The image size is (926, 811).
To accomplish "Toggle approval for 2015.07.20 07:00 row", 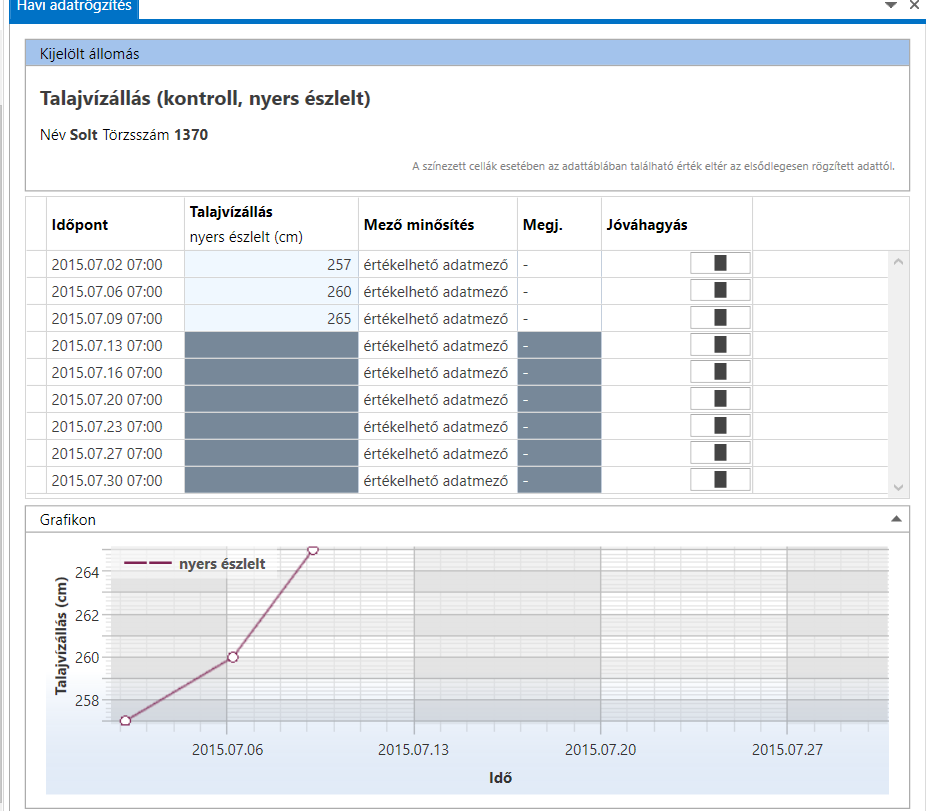I will click(x=720, y=399).
